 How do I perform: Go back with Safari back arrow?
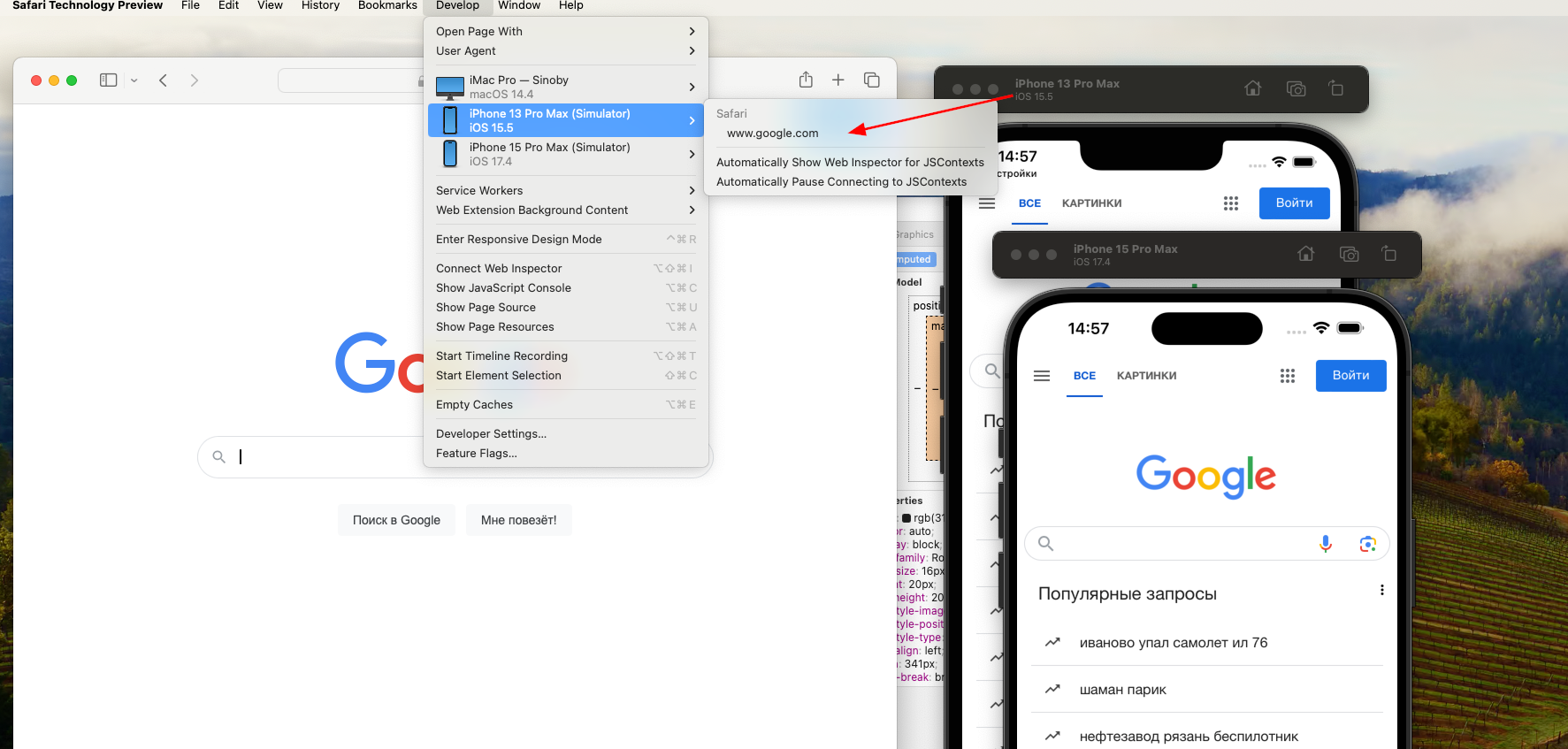pyautogui.click(x=164, y=80)
